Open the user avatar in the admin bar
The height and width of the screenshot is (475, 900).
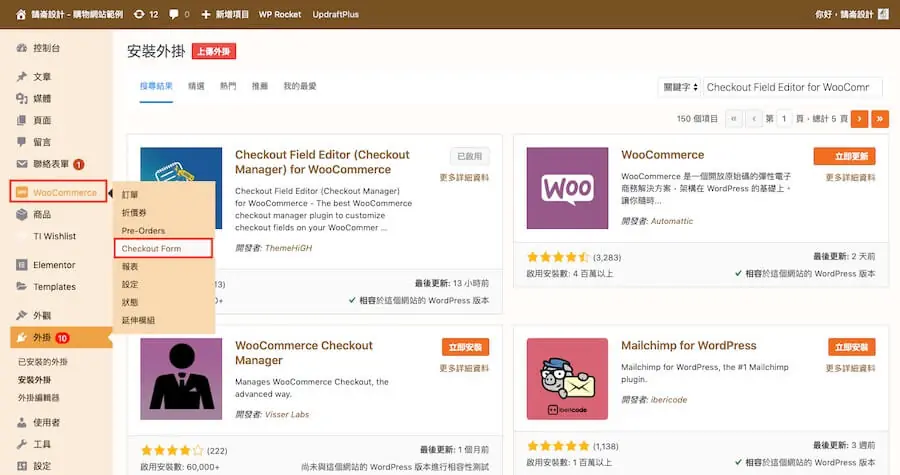click(x=883, y=14)
